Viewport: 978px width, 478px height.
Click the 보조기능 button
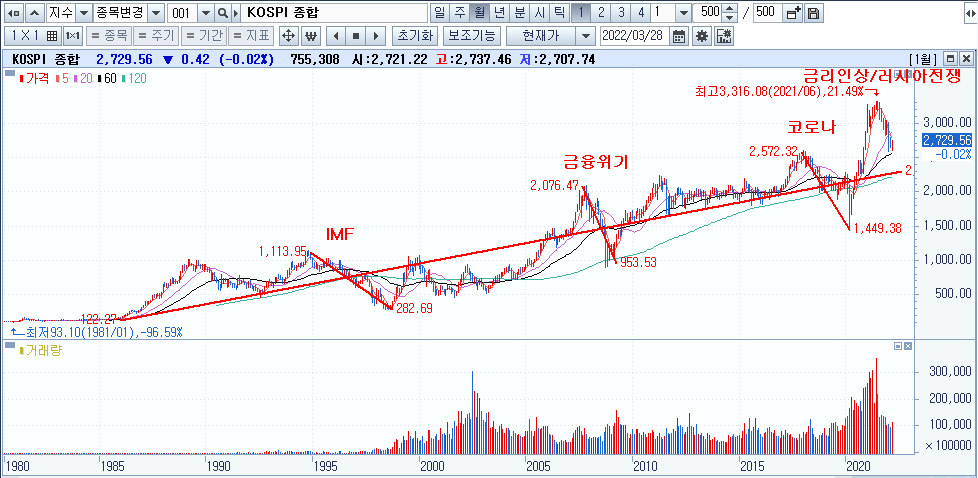click(x=472, y=36)
